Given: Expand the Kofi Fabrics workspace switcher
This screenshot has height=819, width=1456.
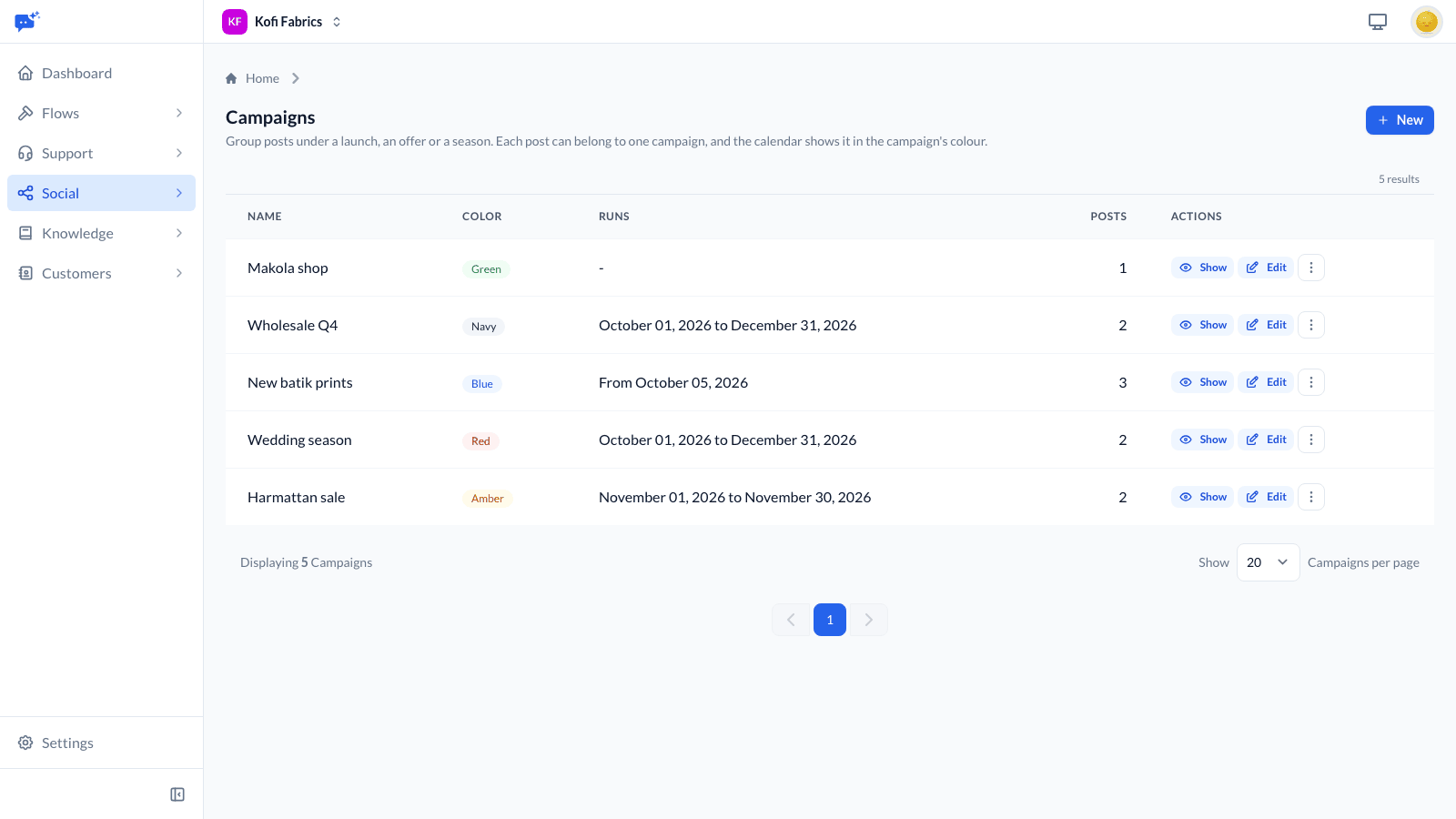Looking at the screenshot, I should click(282, 22).
